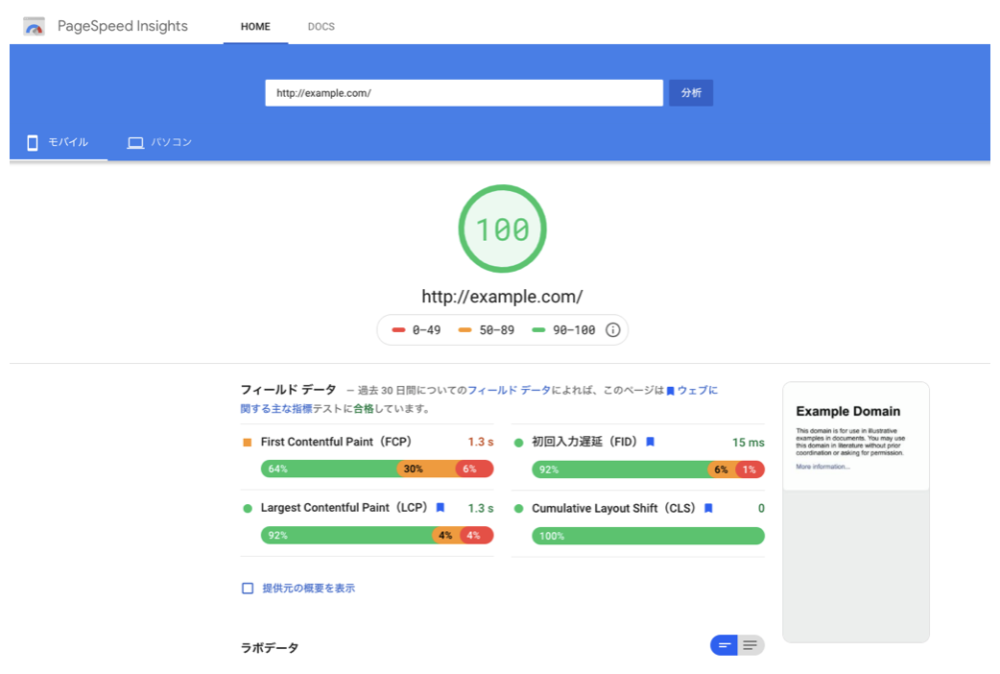The width and height of the screenshot is (1000, 674).
Task: Toggle the expanded list lab data view
Action: point(751,645)
